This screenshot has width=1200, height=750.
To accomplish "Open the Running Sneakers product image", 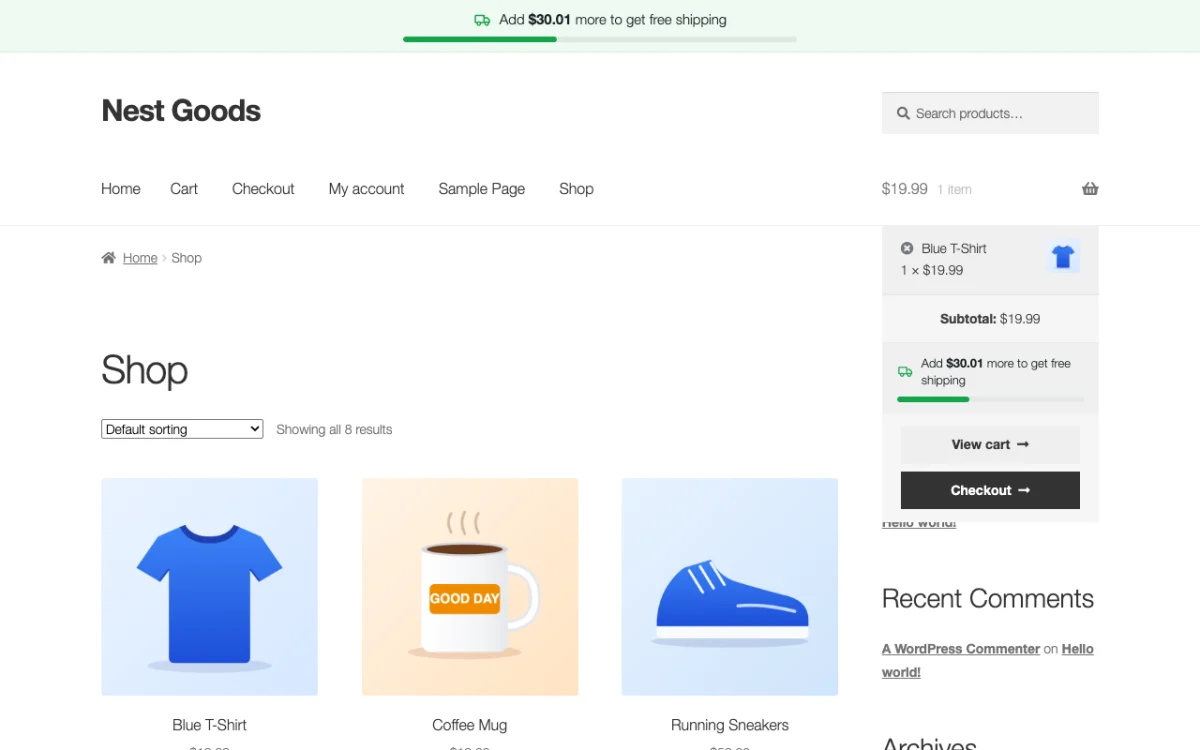I will (x=730, y=587).
